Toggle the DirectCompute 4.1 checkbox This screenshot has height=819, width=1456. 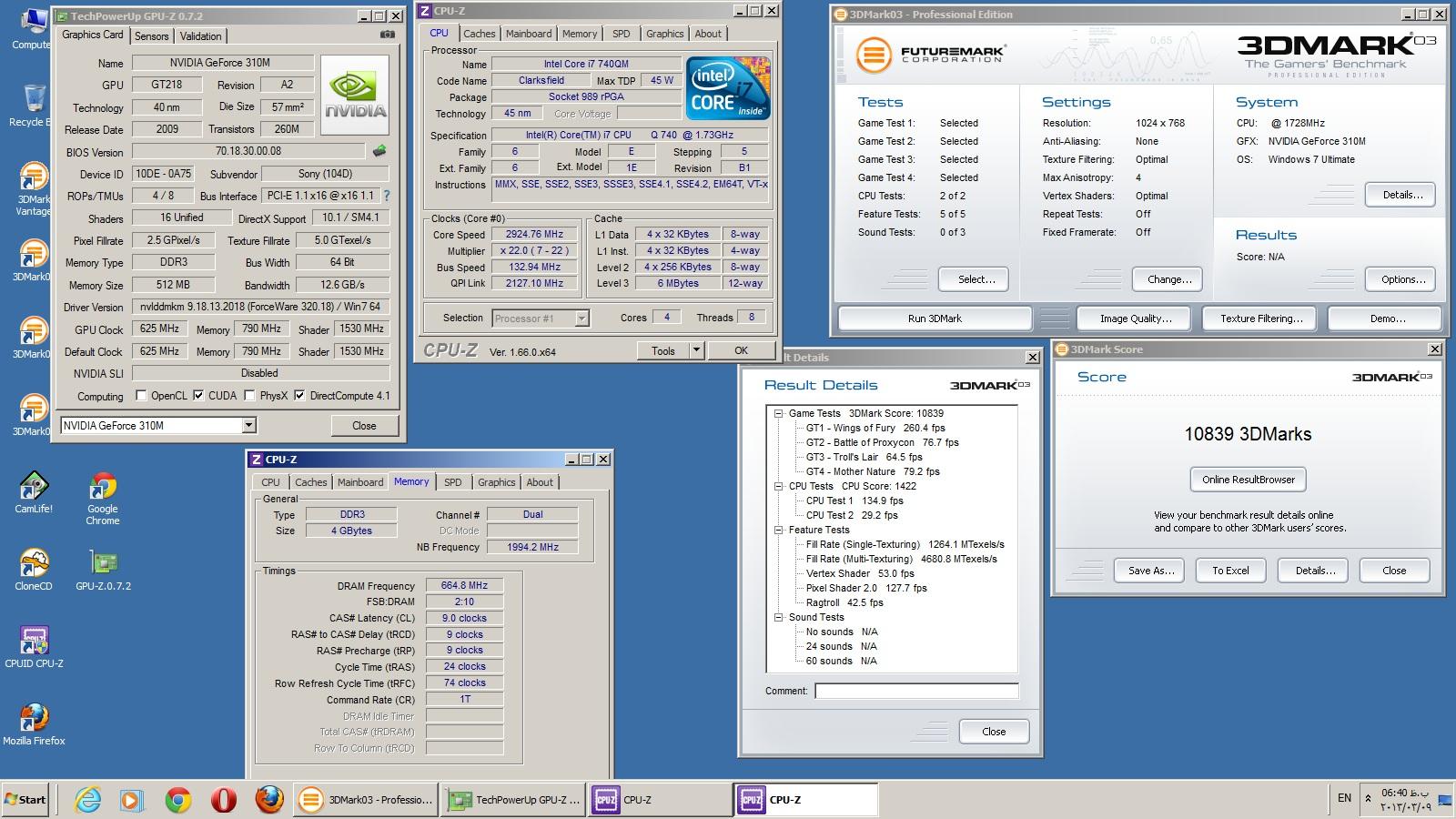tap(299, 396)
